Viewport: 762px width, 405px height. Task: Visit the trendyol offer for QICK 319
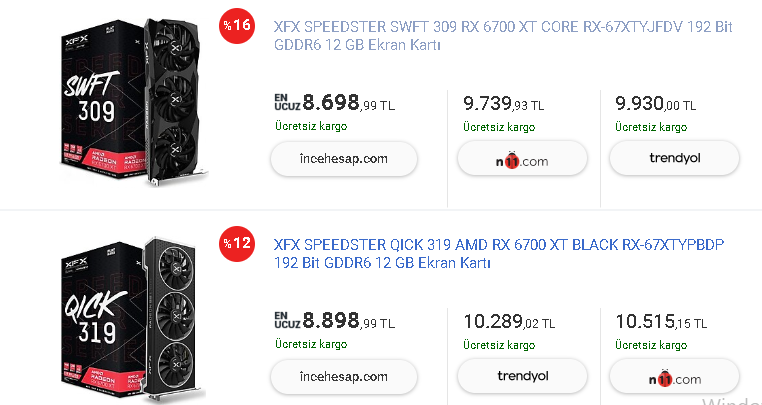(522, 376)
